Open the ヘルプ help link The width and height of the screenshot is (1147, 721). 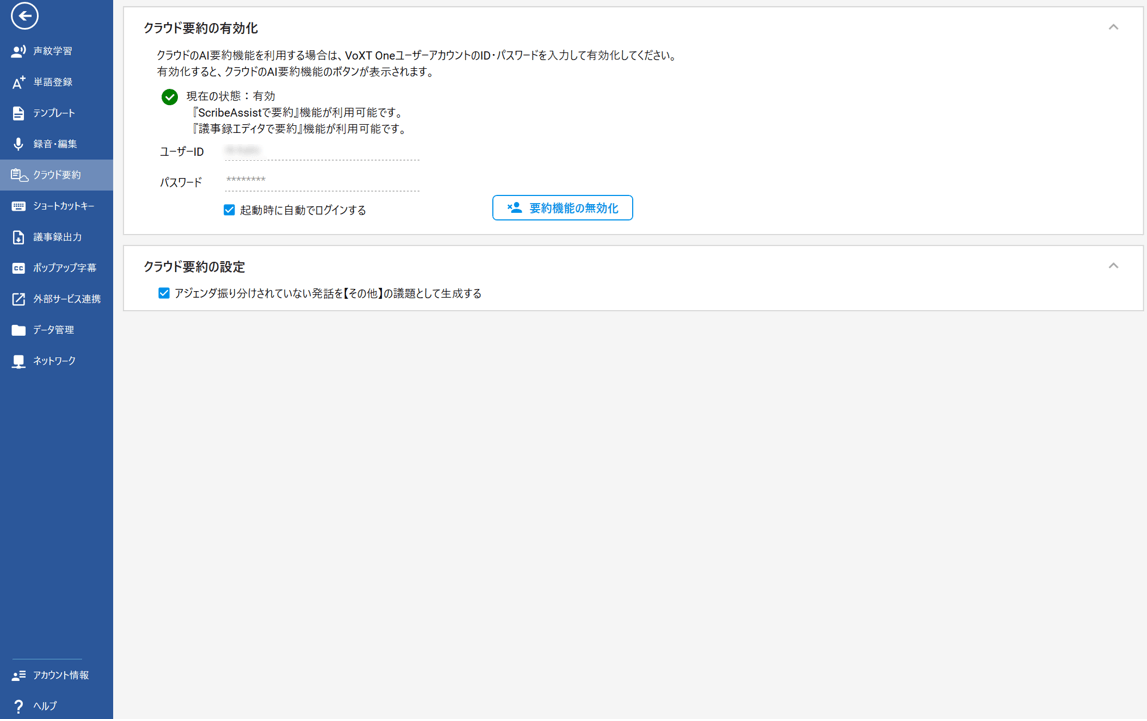click(44, 706)
